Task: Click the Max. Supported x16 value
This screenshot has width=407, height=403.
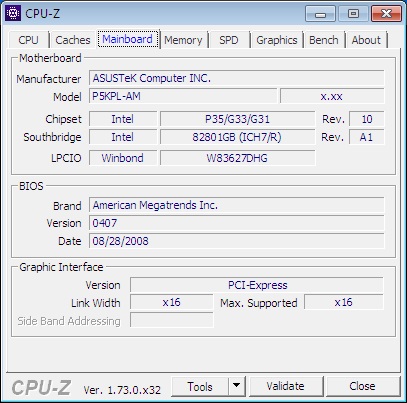Action: coord(344,303)
